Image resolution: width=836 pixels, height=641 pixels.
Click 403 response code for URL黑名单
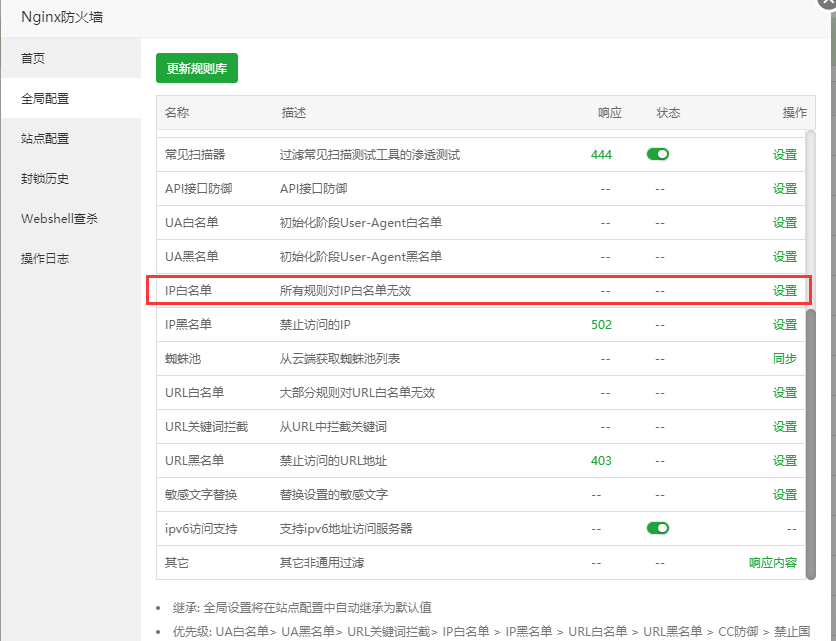(x=601, y=460)
